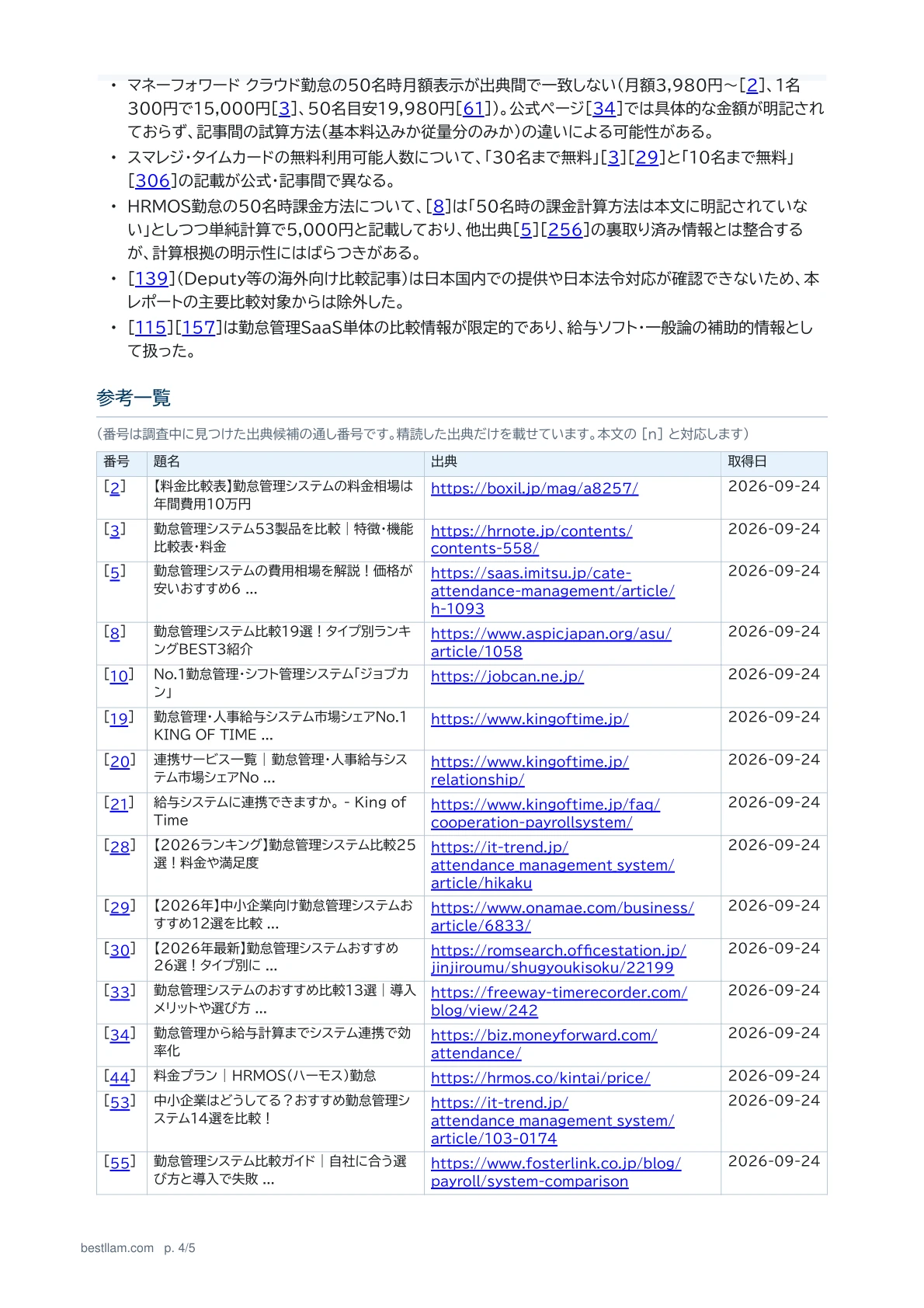This screenshot has height=1308, width=924.
Task: Click the 2026-09-24 date in row [2]
Action: 774,486
